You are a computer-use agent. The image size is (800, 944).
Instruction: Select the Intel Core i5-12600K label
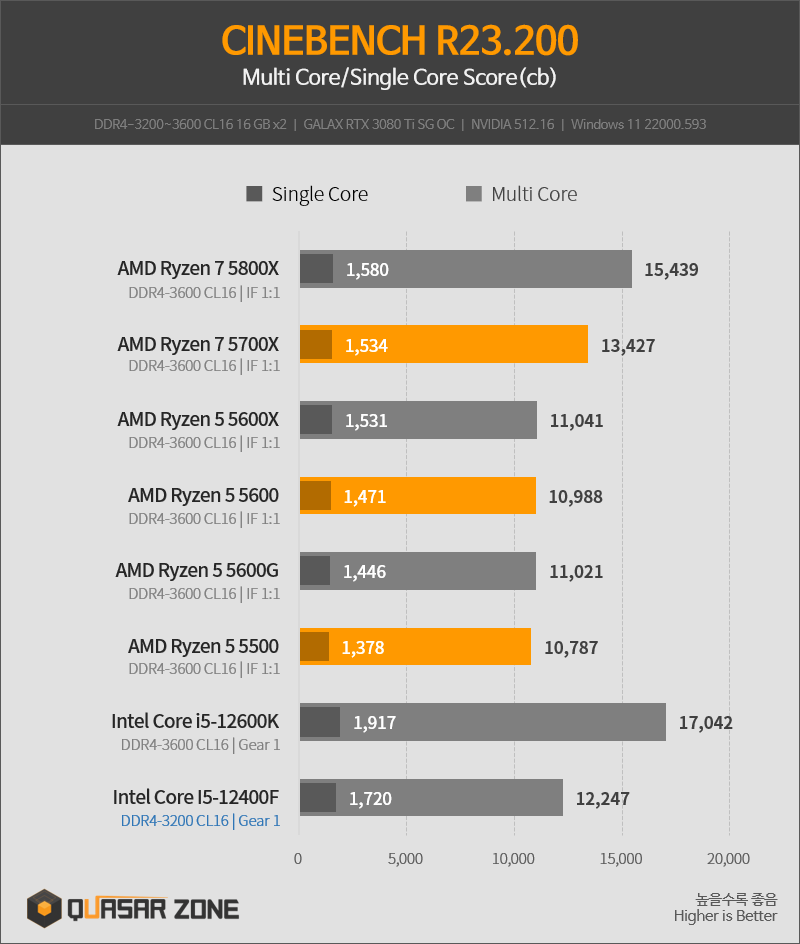195,721
